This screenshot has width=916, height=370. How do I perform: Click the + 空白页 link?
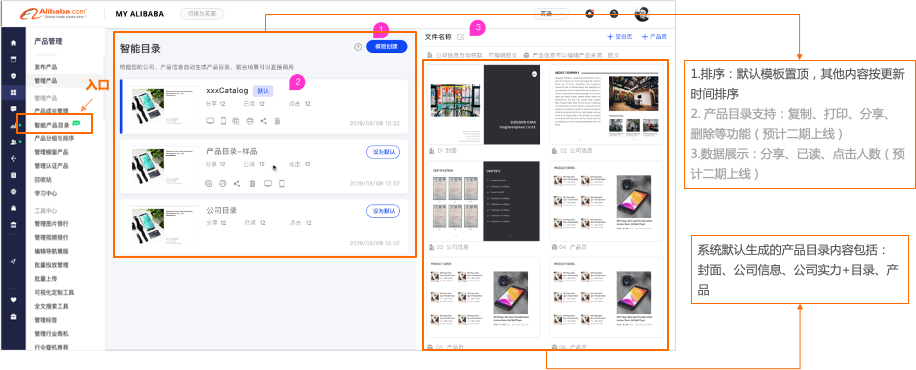coord(620,37)
